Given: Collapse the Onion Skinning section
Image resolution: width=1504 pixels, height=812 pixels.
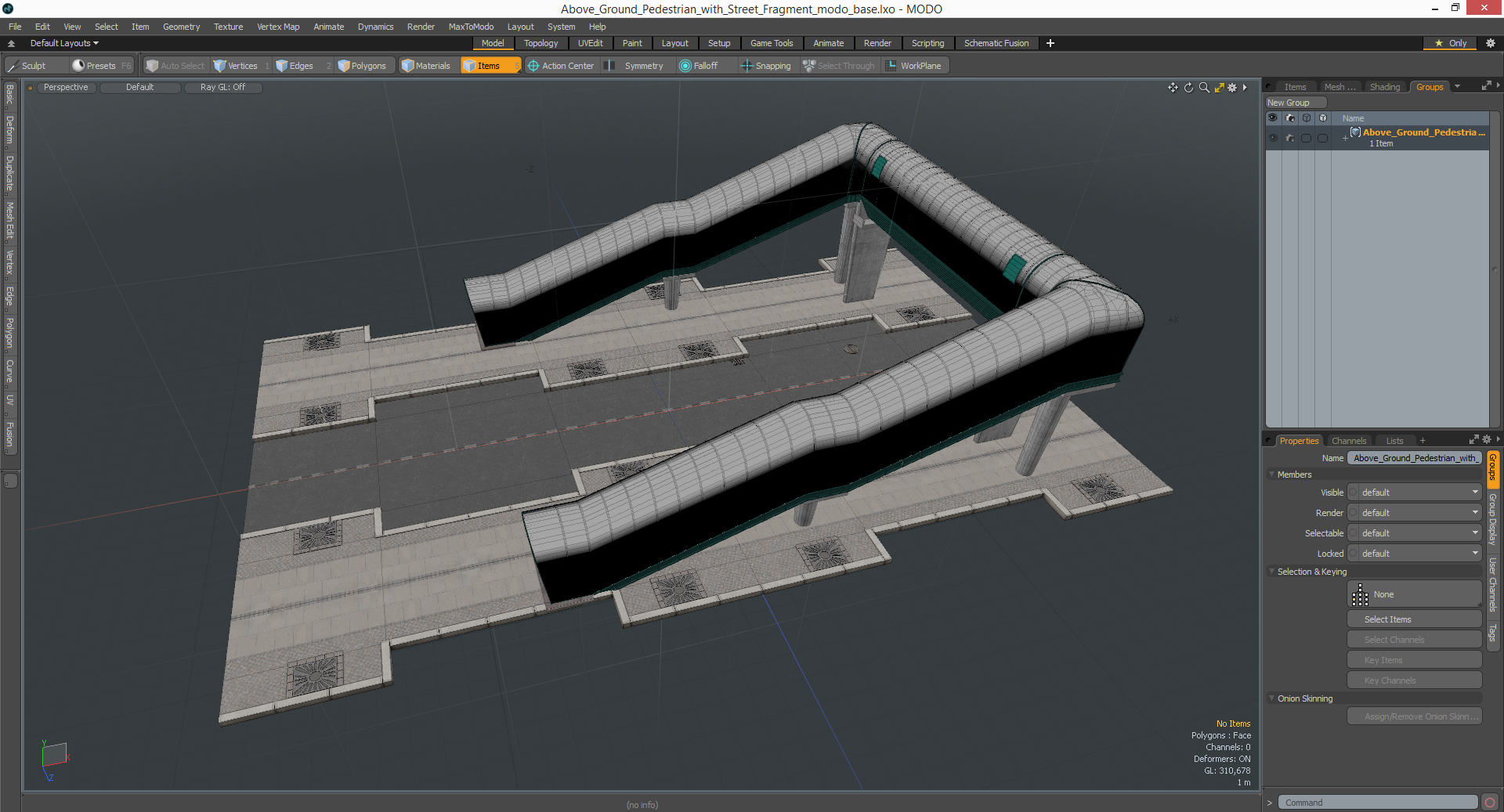Looking at the screenshot, I should (x=1271, y=698).
